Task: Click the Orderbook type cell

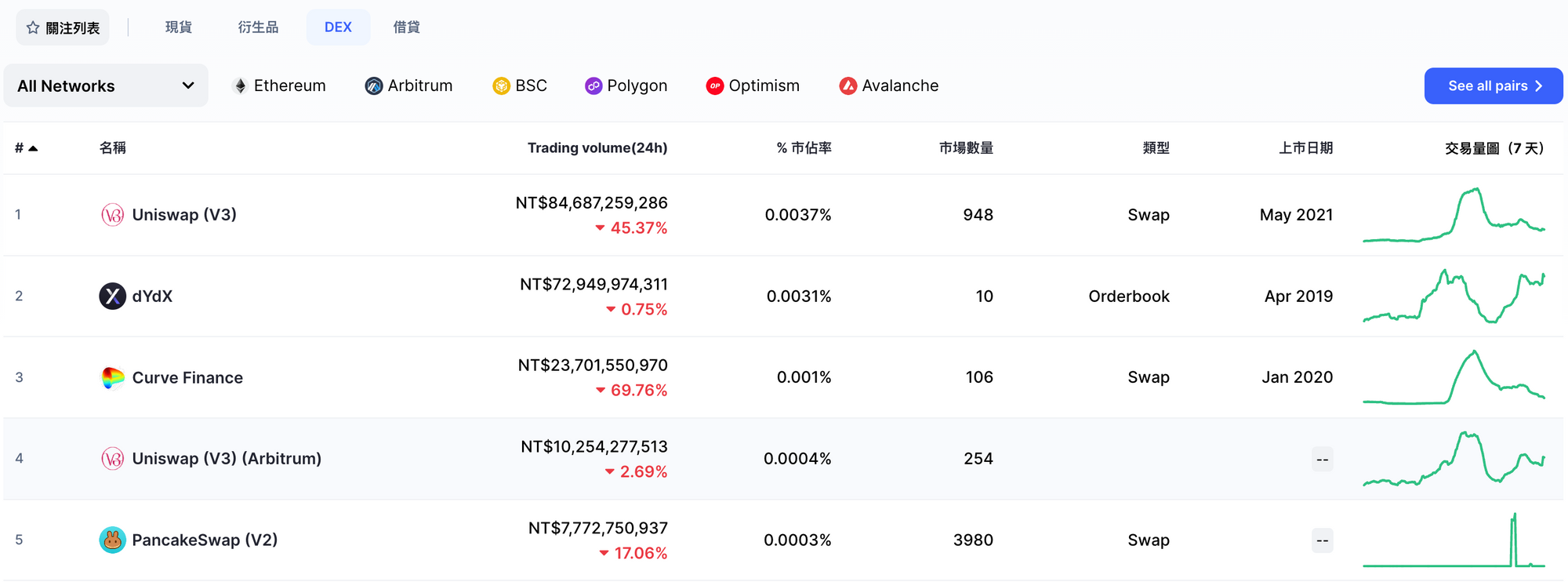Action: pos(1129,296)
